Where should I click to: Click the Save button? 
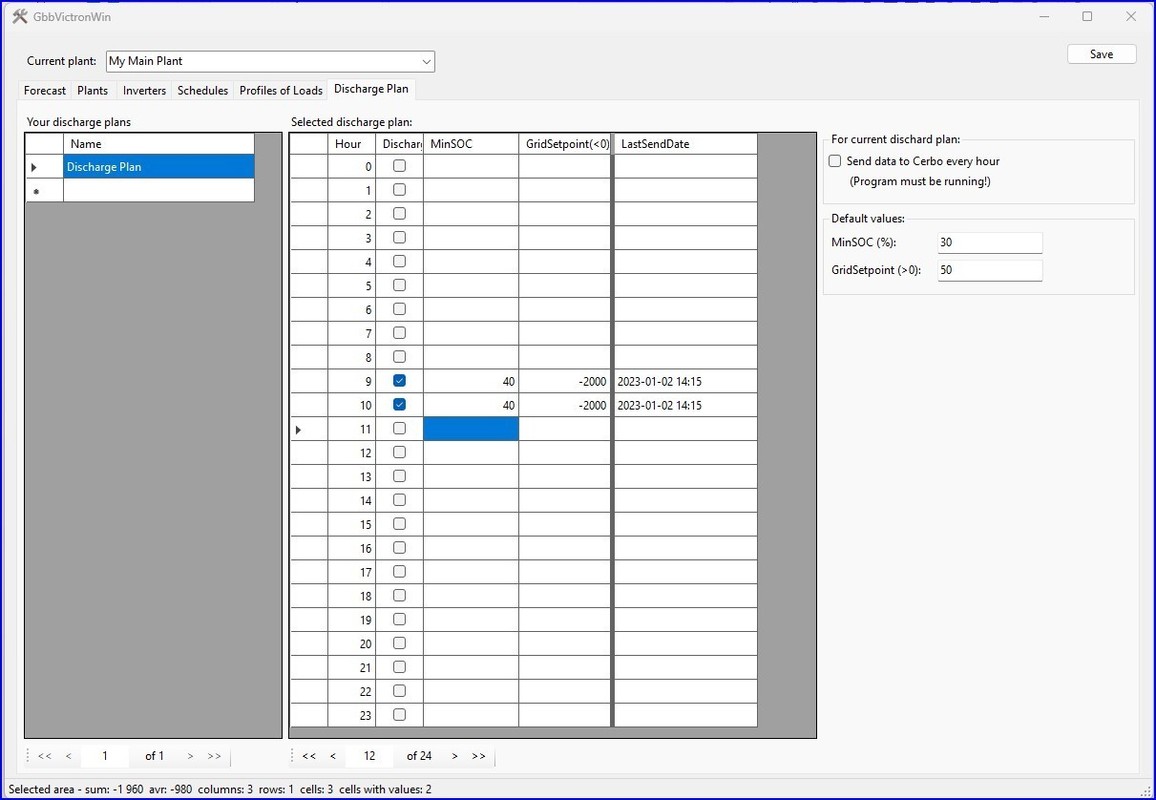[1101, 54]
